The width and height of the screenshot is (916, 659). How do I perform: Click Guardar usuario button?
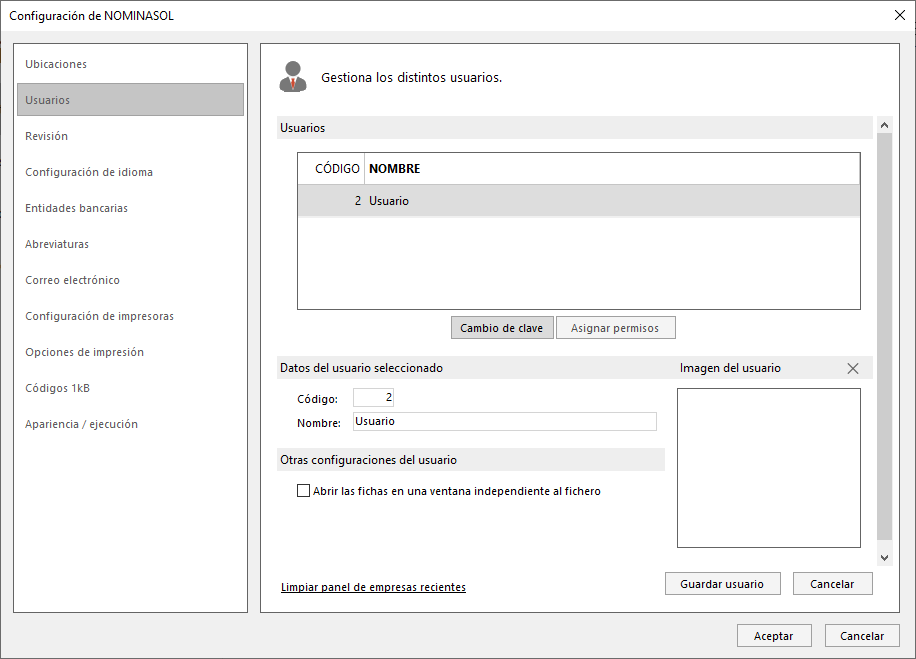click(722, 584)
